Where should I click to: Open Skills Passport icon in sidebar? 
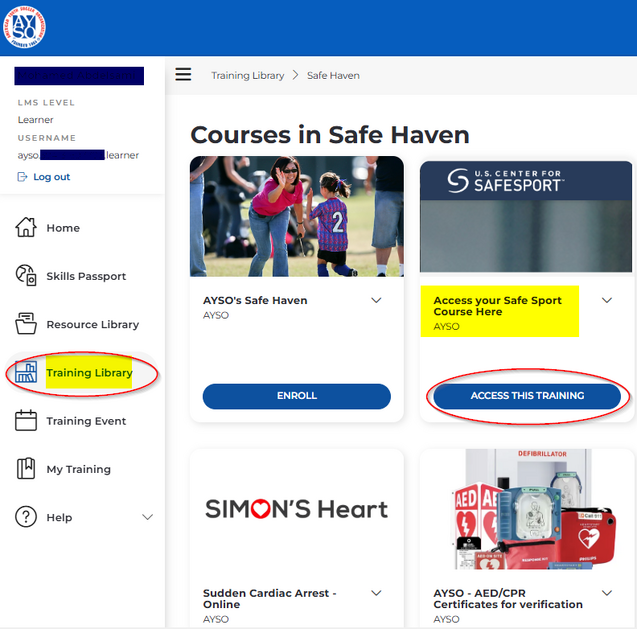[26, 276]
